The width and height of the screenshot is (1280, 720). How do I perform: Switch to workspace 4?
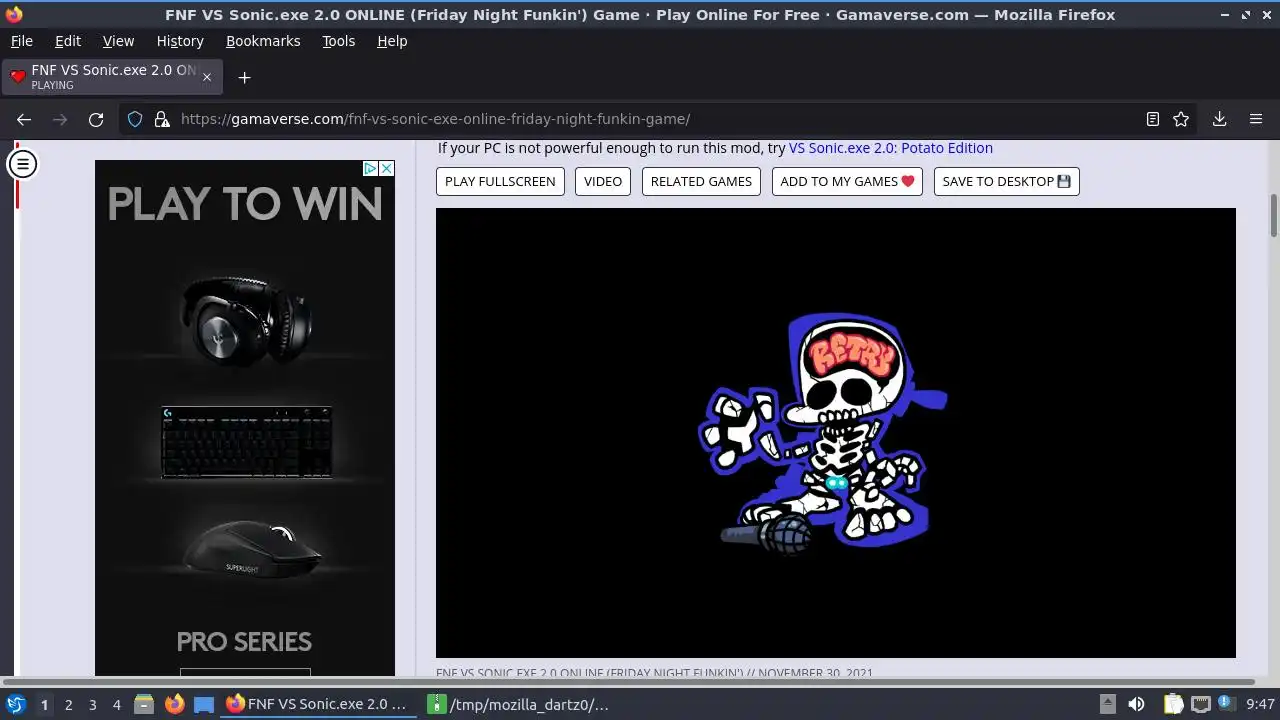click(116, 705)
